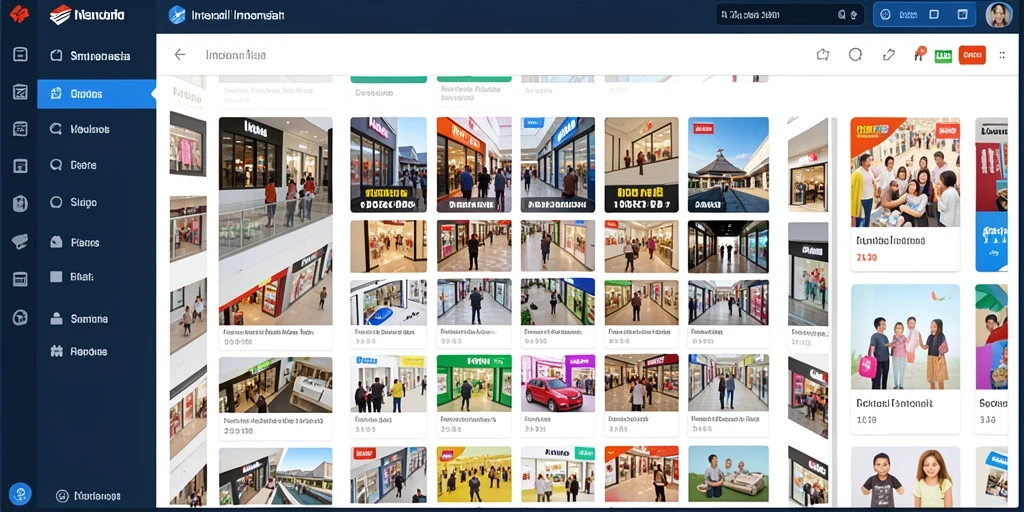
Task: Click the microphone icon in the search box
Action: tap(854, 14)
